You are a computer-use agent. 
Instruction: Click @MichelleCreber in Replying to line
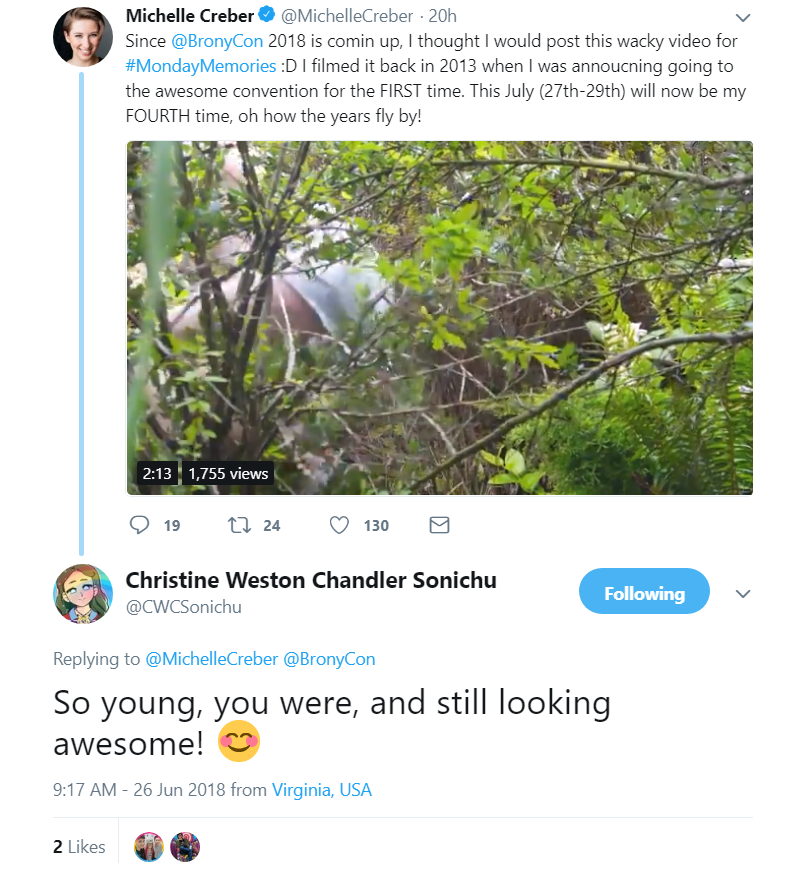pos(212,659)
